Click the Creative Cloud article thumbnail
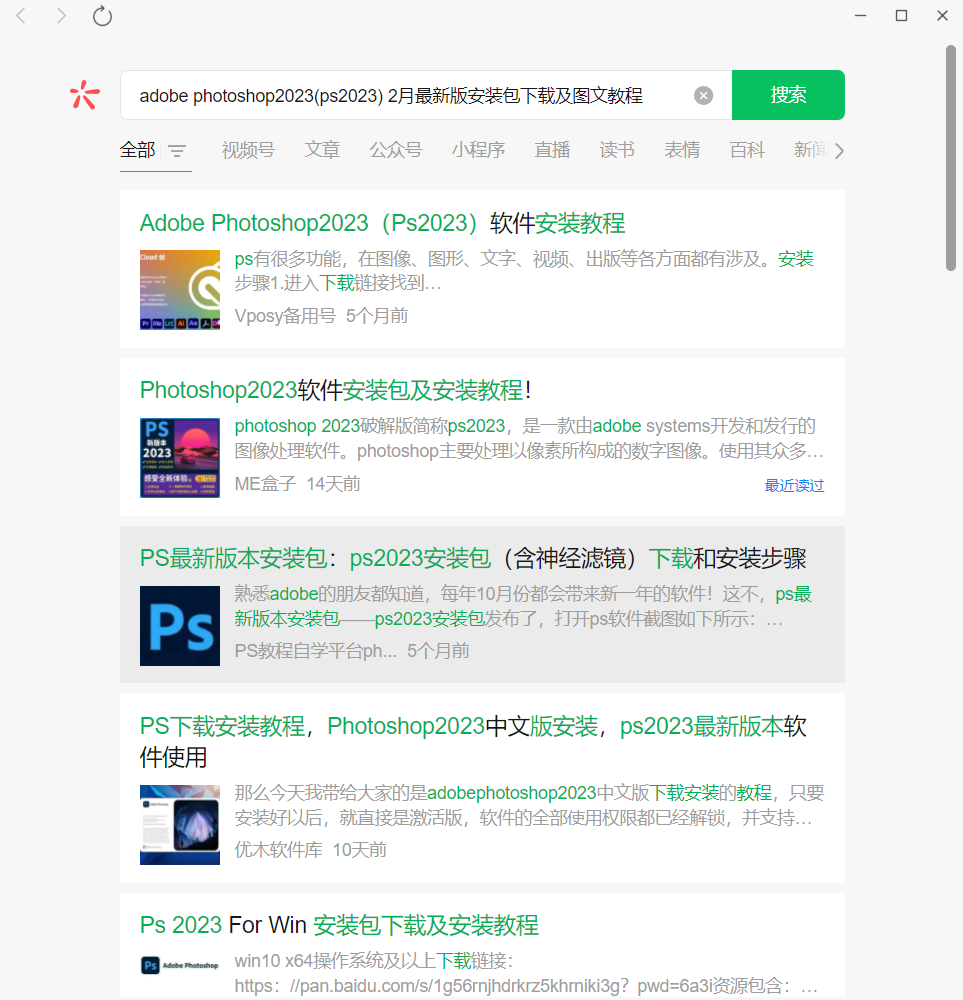This screenshot has width=963, height=1000. [x=180, y=290]
